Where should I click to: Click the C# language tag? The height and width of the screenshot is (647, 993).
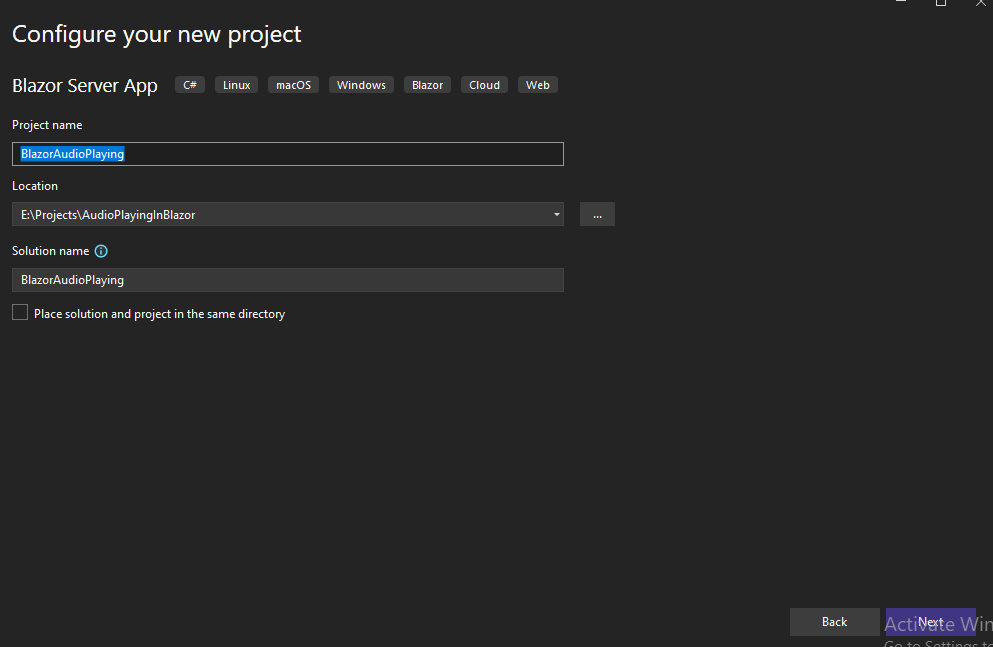coord(190,85)
